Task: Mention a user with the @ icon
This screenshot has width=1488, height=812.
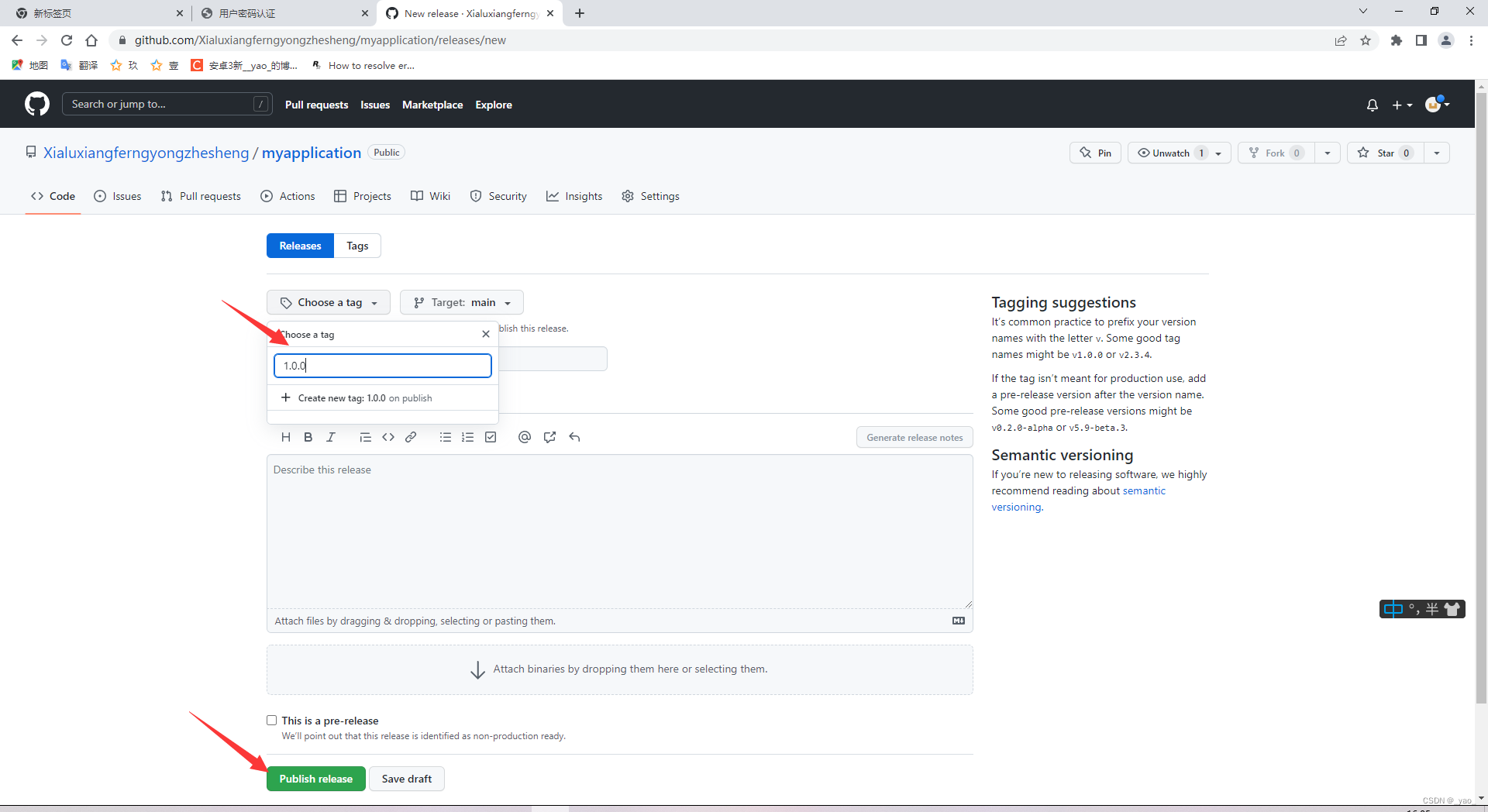Action: [525, 437]
